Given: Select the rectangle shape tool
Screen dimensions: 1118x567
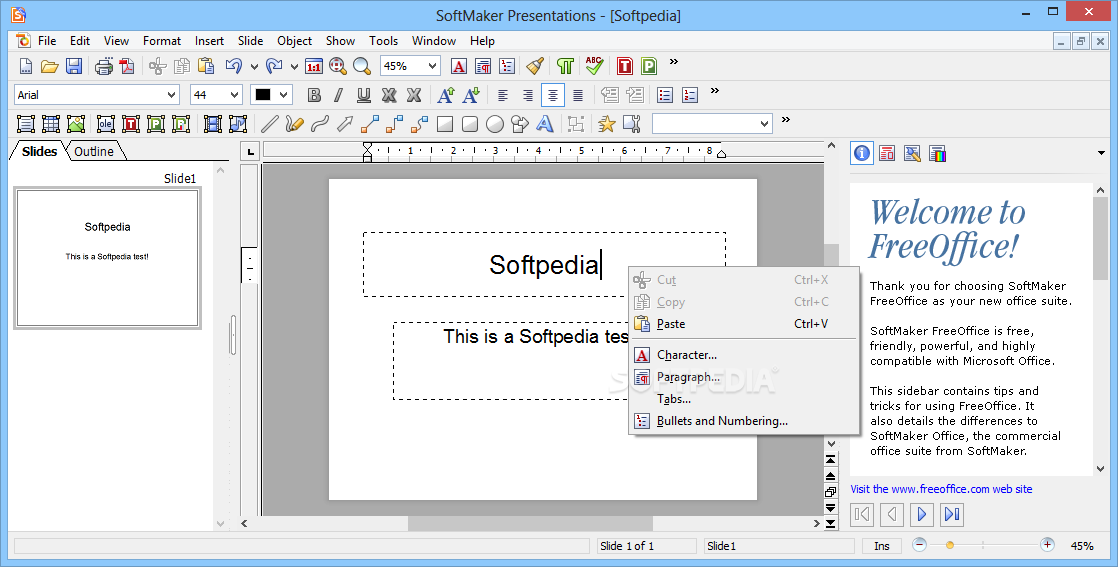Looking at the screenshot, I should (445, 124).
